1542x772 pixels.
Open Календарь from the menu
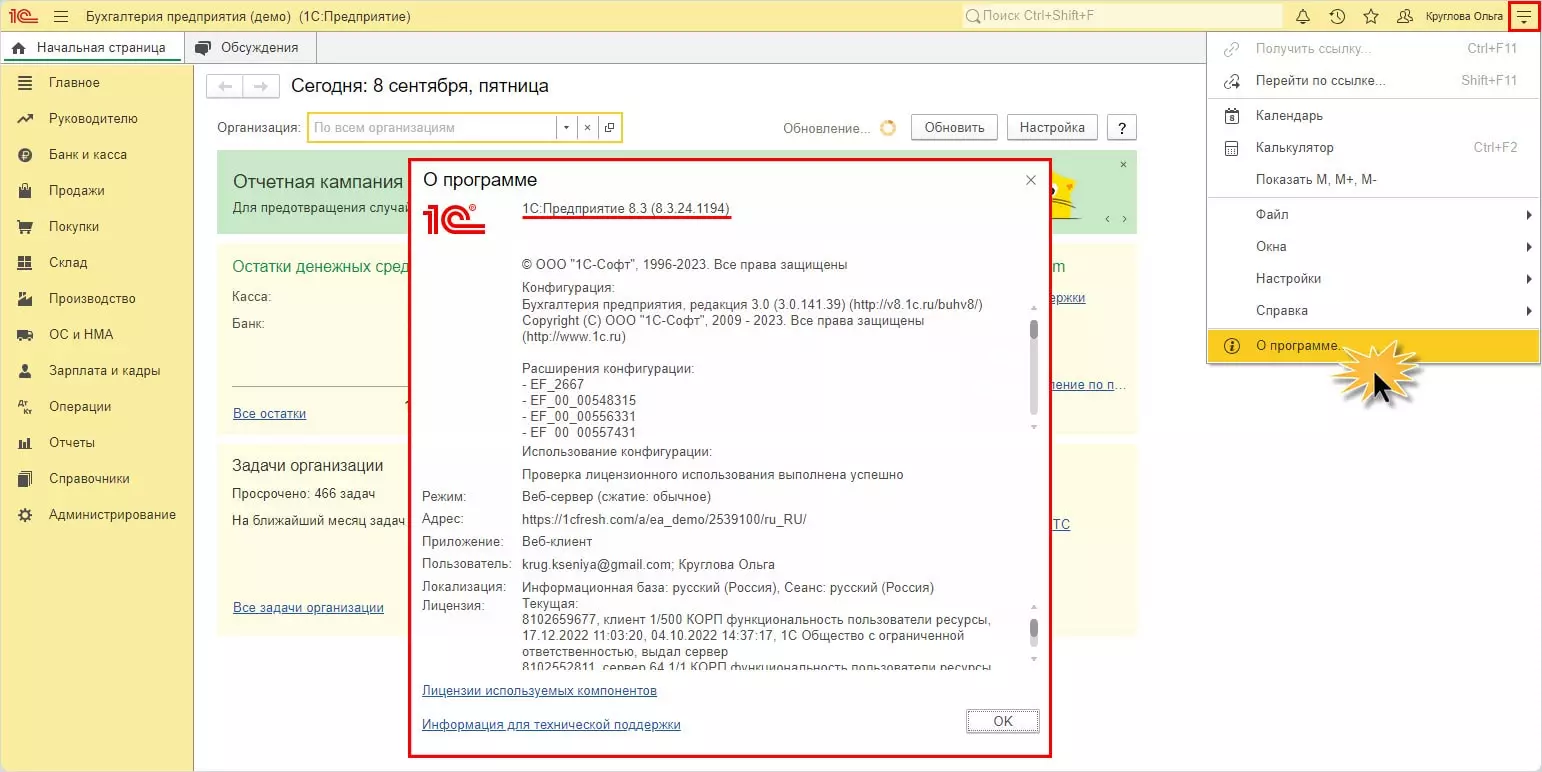coord(1374,116)
